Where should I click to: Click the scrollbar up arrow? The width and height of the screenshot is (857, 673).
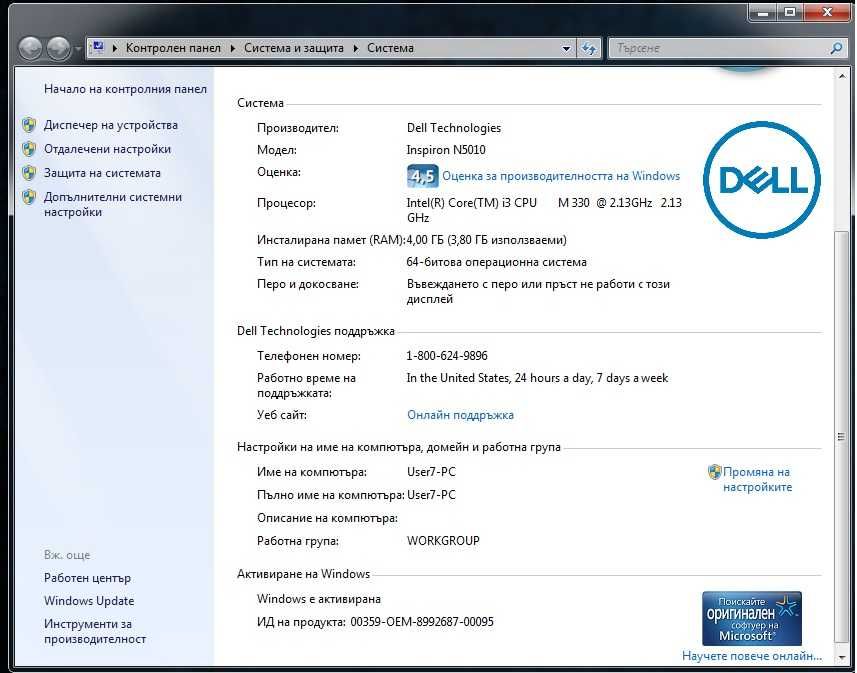(842, 77)
